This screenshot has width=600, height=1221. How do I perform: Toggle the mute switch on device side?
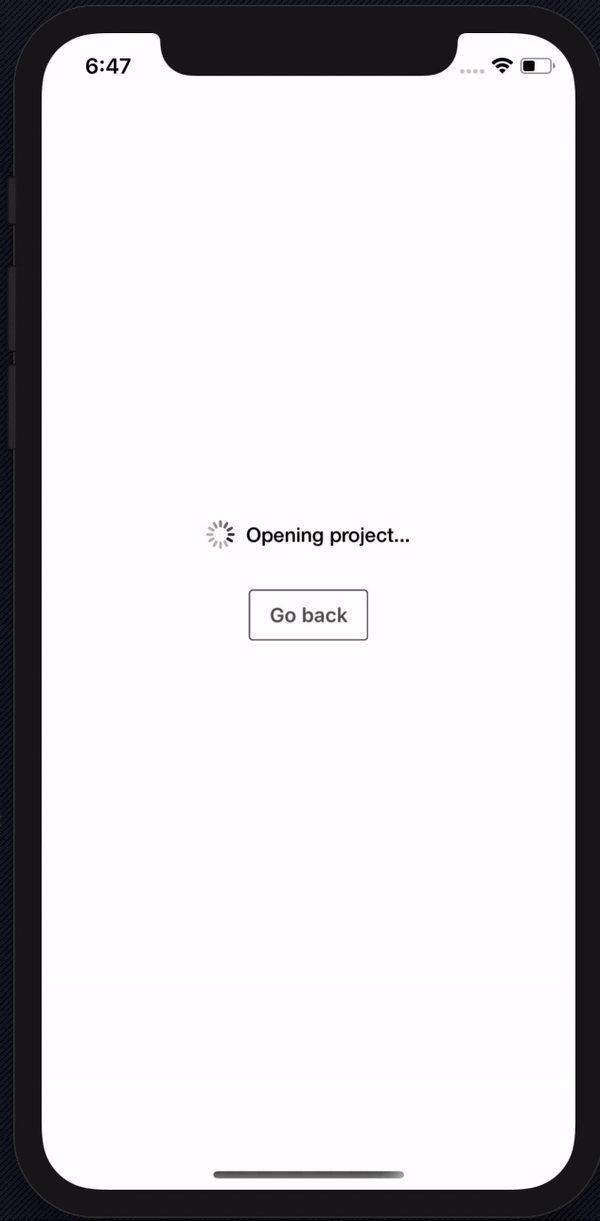coord(11,200)
